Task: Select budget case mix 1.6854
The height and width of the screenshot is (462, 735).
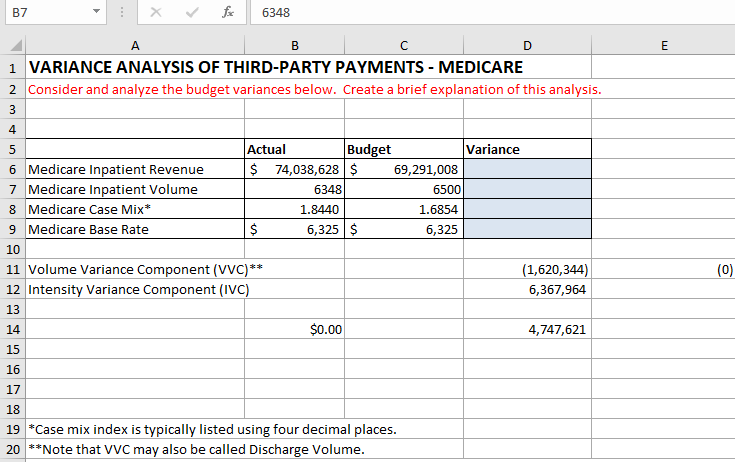Action: tap(404, 209)
